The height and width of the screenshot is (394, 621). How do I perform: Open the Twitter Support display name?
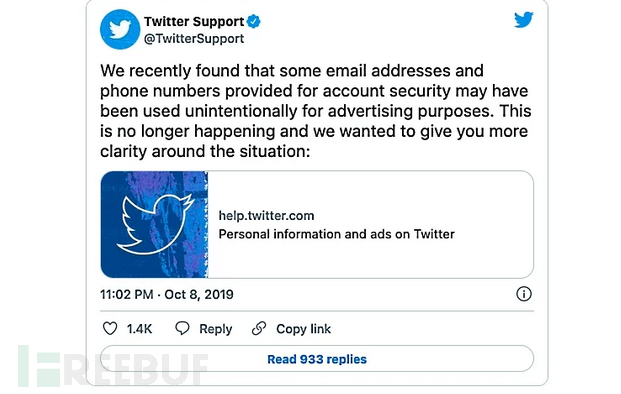tap(194, 21)
